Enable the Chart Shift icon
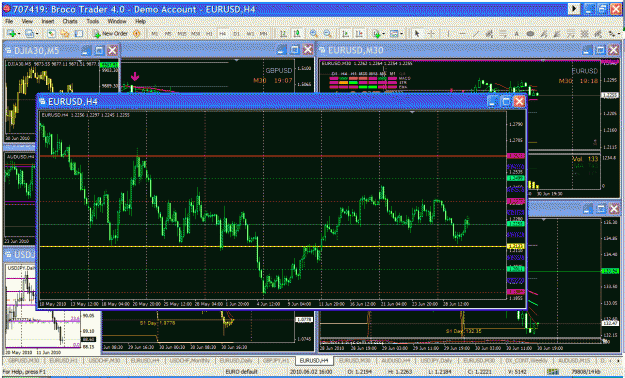This screenshot has width=625, height=378. (x=360, y=34)
